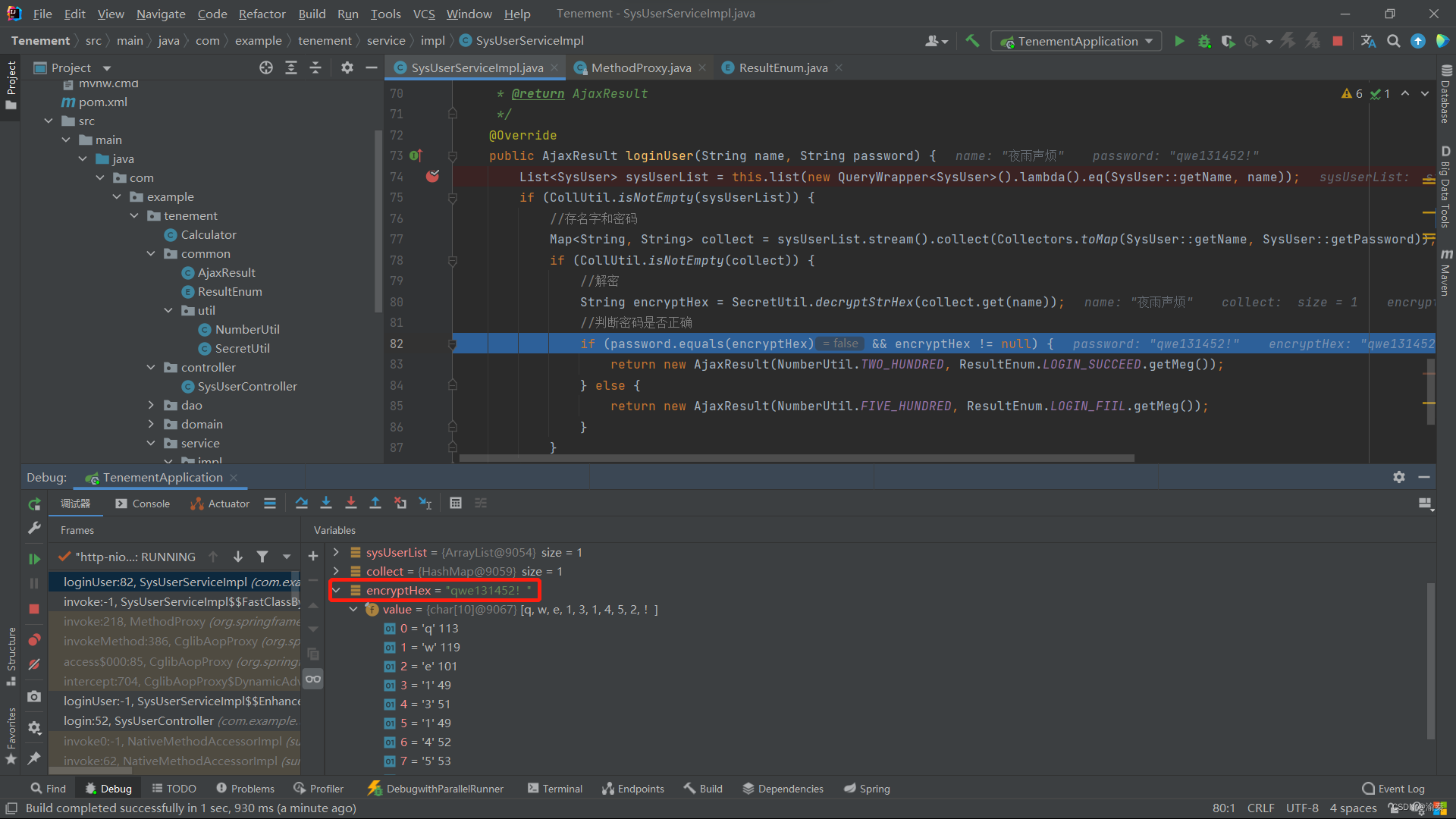Click Step Over in debug toolbar
The height and width of the screenshot is (819, 1456).
(302, 503)
